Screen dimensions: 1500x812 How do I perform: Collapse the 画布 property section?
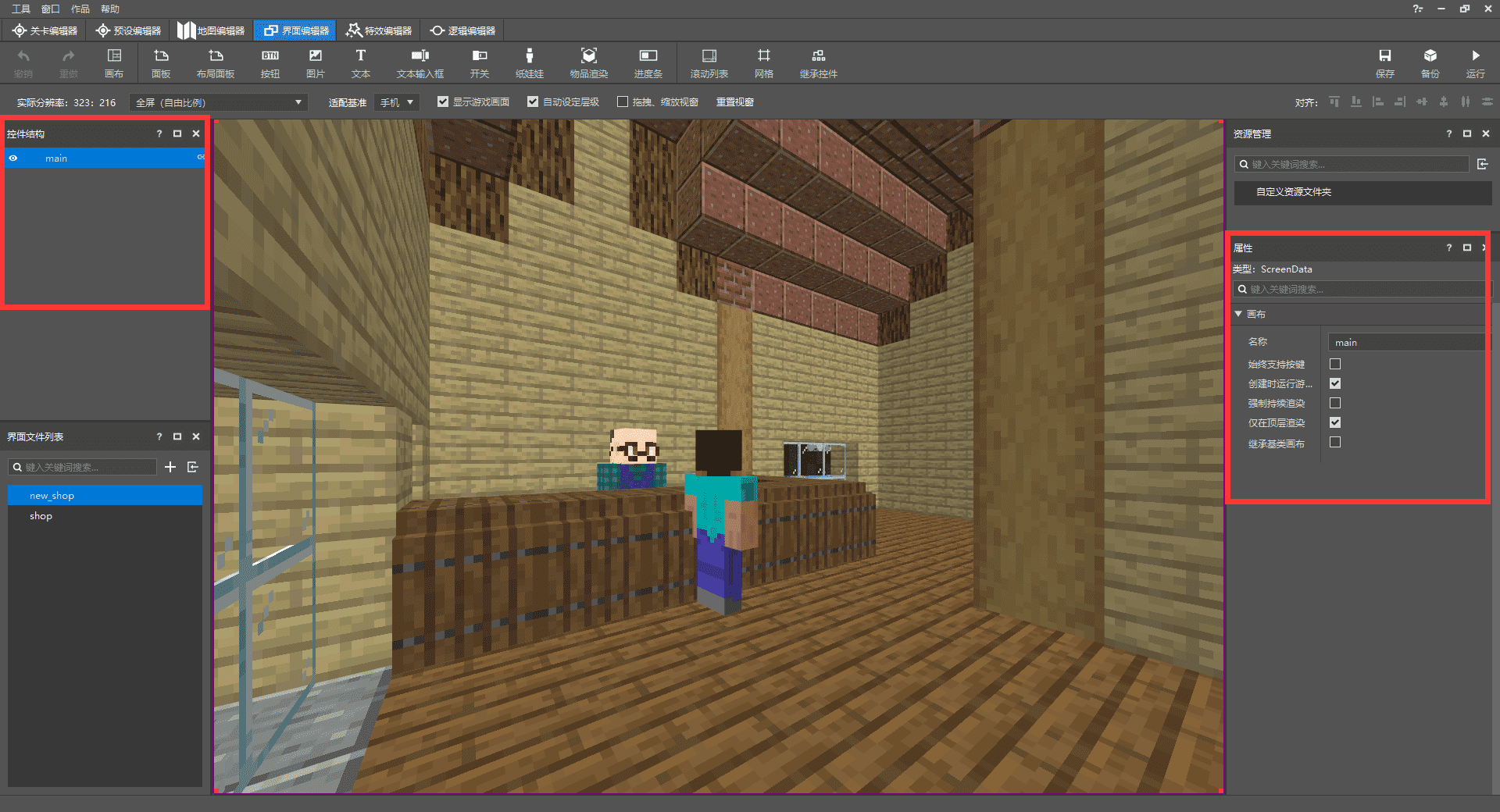click(1238, 314)
